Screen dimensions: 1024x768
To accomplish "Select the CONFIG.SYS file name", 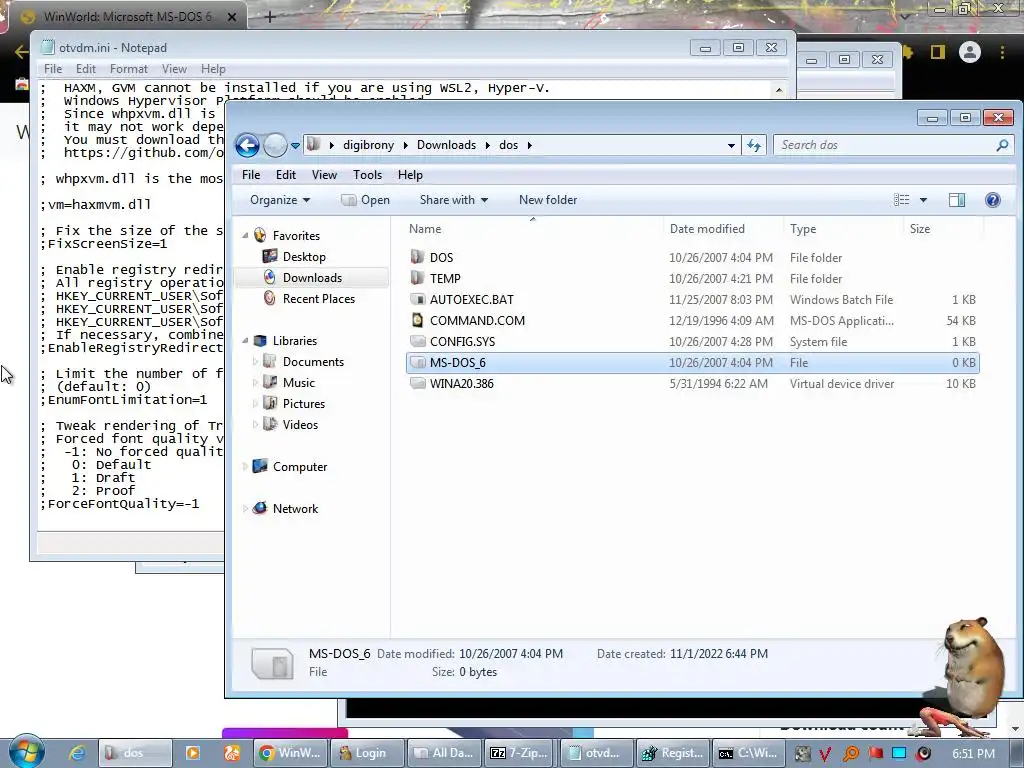I will click(x=462, y=342).
